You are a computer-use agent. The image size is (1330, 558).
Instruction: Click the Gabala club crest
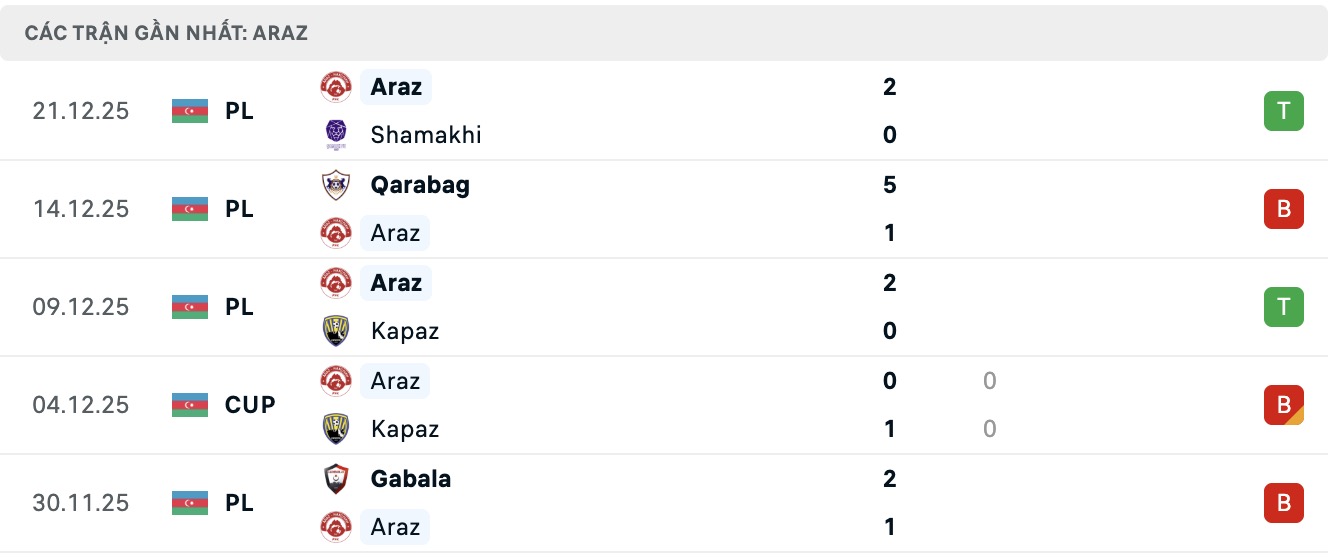pos(336,479)
